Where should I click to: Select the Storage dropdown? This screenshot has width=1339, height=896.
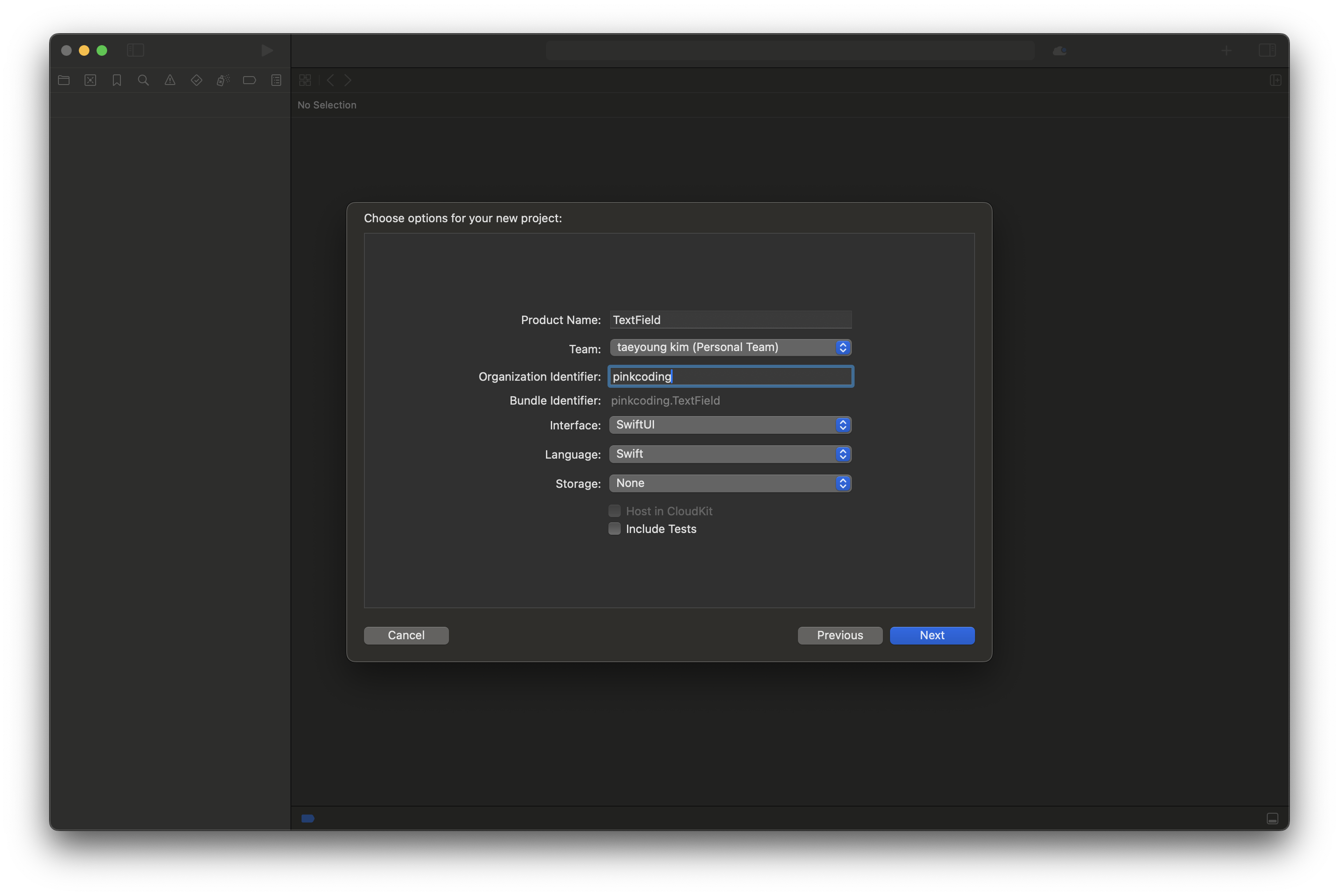(x=731, y=482)
